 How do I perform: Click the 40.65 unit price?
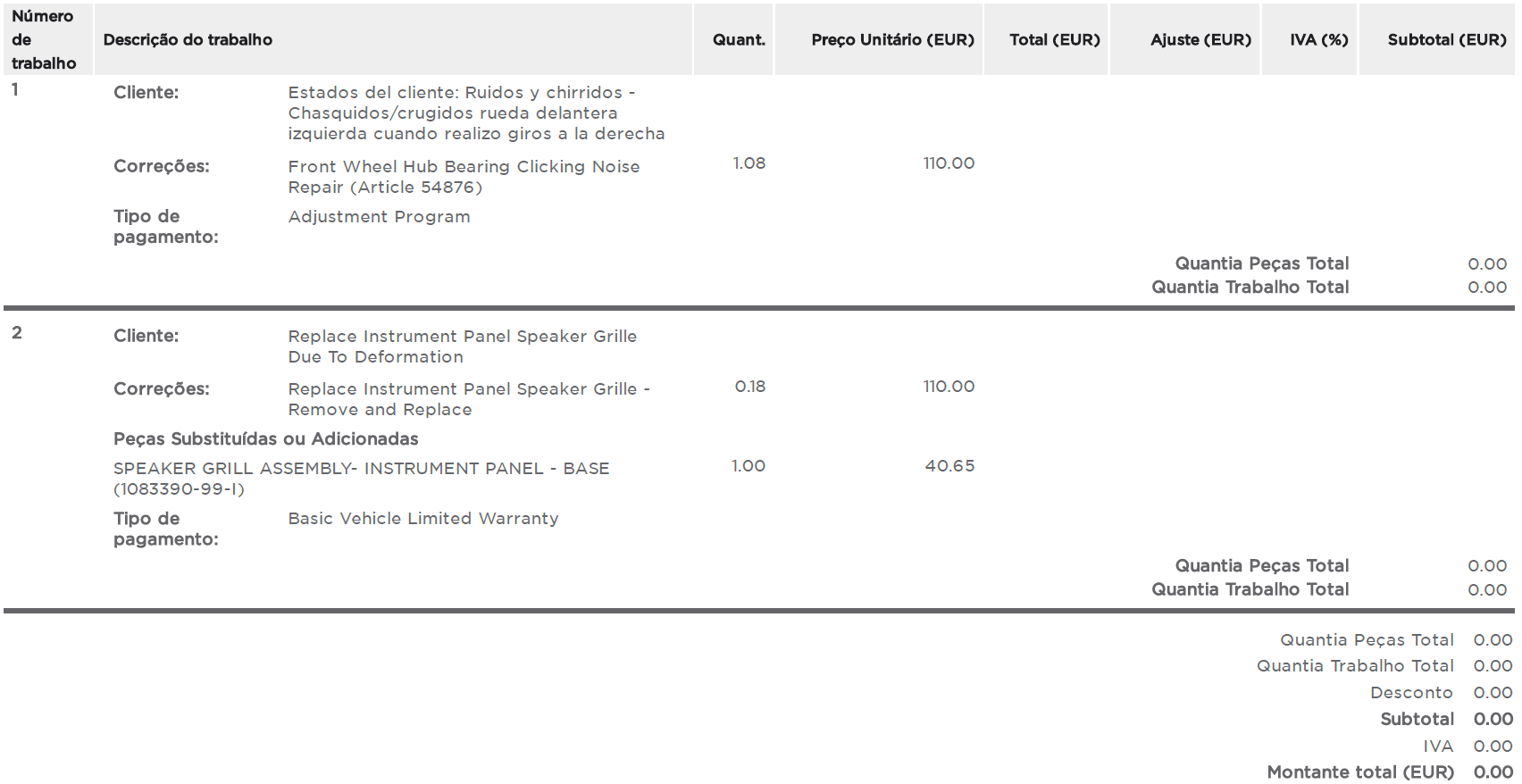[949, 466]
